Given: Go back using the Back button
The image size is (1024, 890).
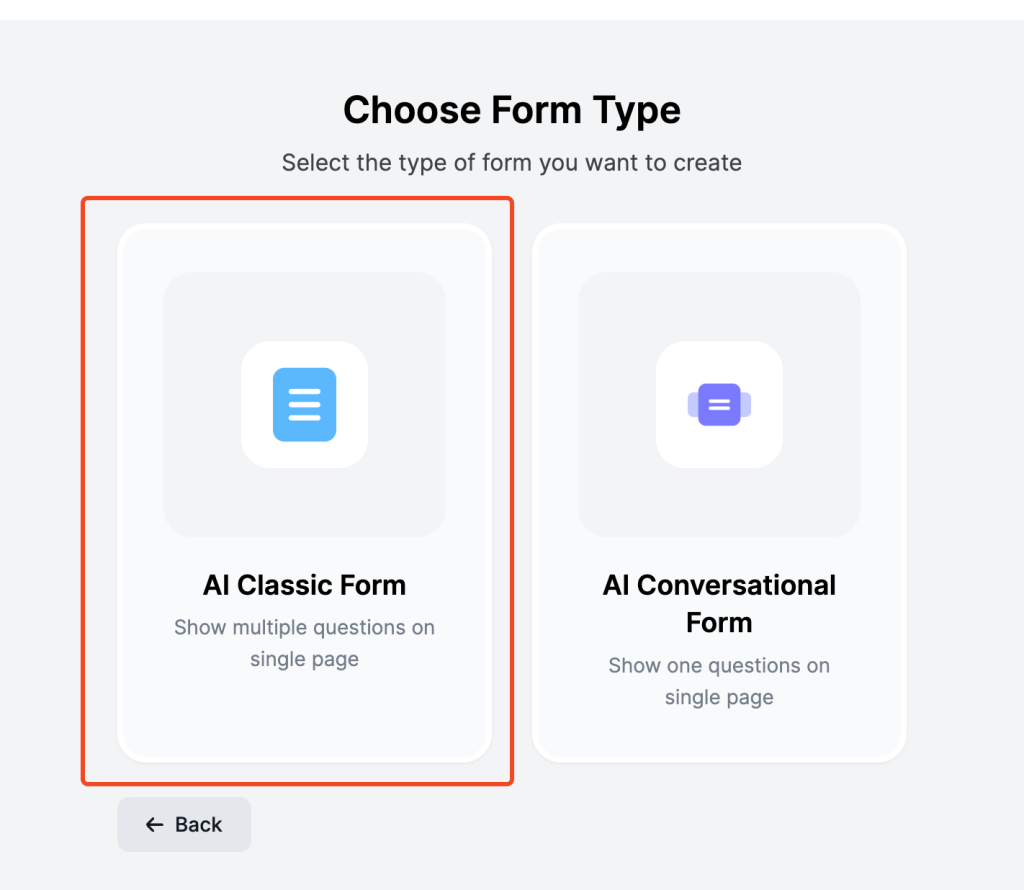Looking at the screenshot, I should coord(184,824).
